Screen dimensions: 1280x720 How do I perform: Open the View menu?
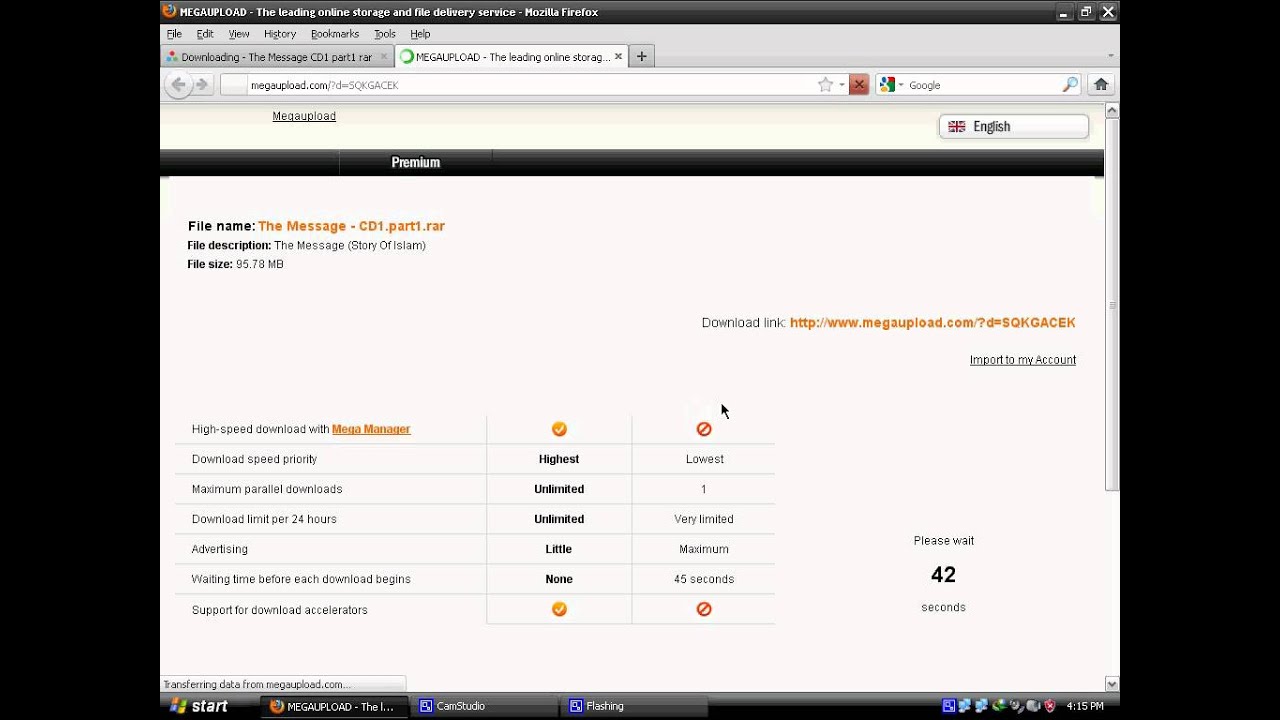click(239, 34)
